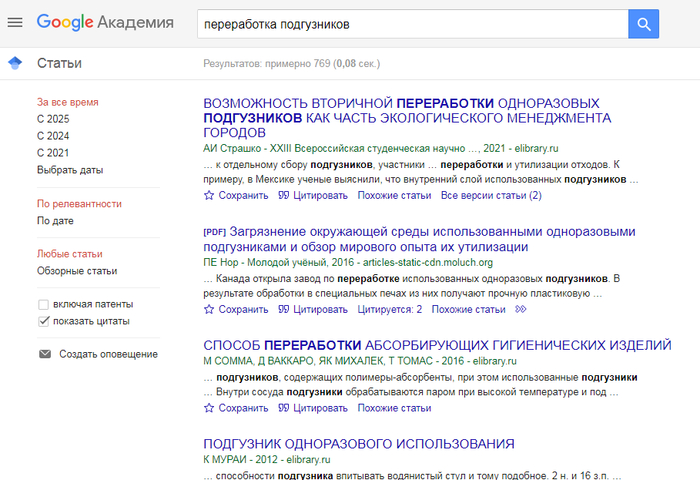Click the Google Академия logo
The width and height of the screenshot is (700, 480).
click(x=105, y=23)
